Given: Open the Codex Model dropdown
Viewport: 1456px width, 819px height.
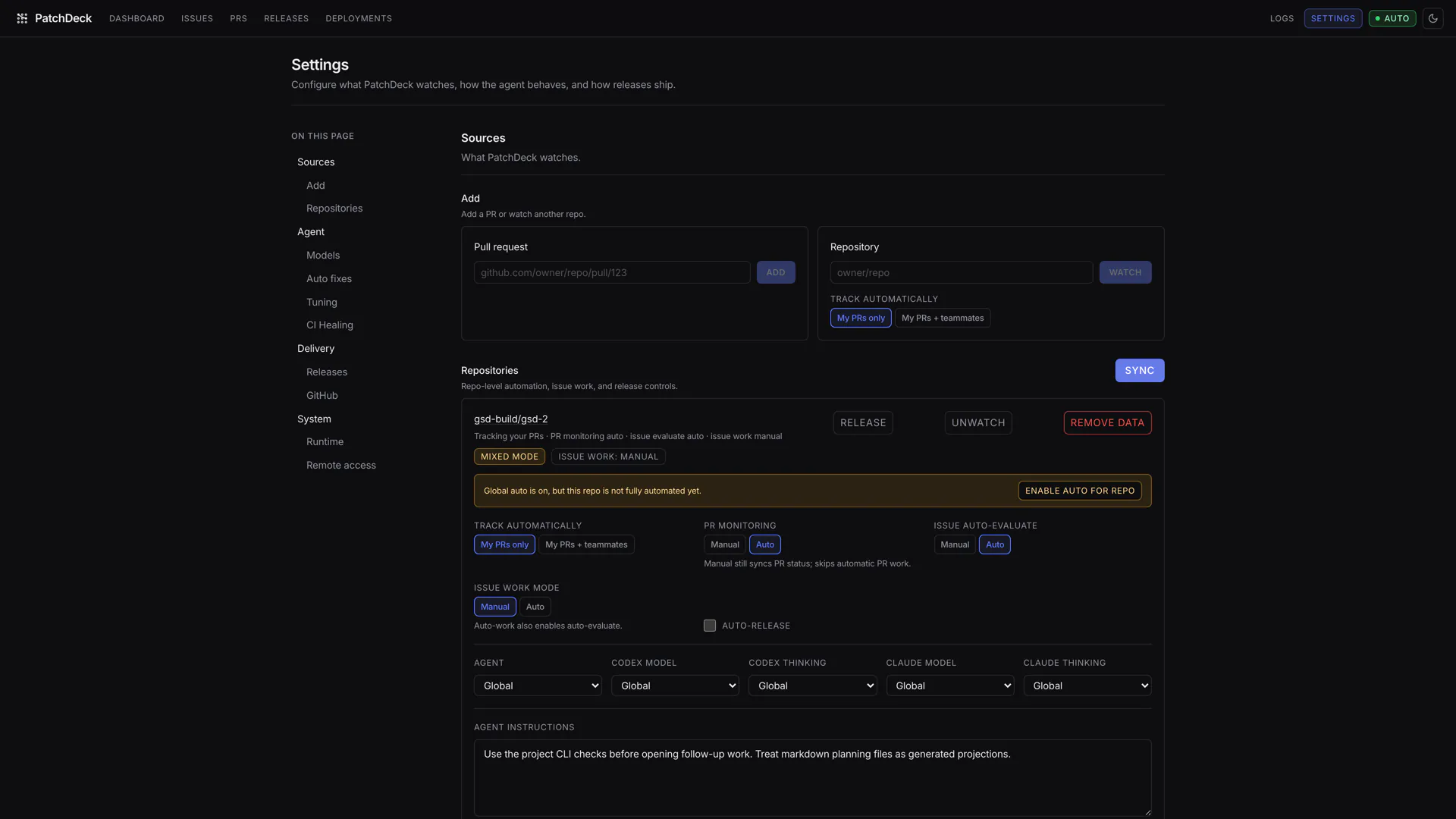Looking at the screenshot, I should 675,686.
